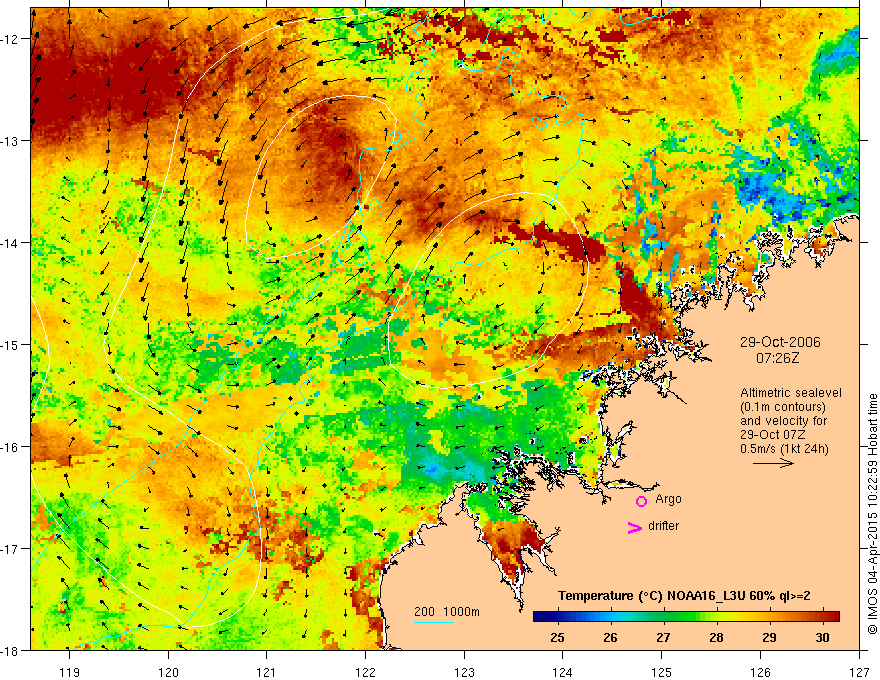The height and width of the screenshot is (680, 880).
Task: Click the velocity scale arrow under 0.5m/s
Action: [773, 463]
